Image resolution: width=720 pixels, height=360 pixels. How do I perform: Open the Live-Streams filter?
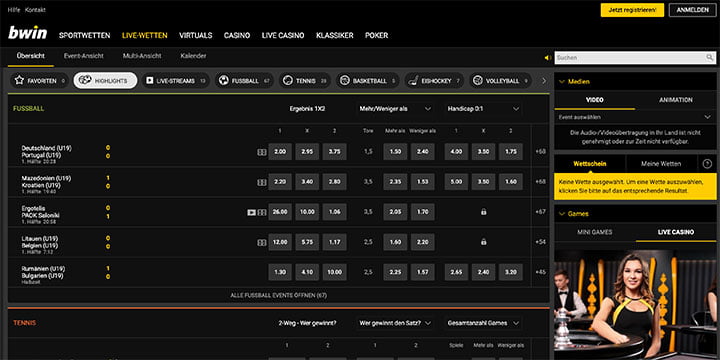coord(175,81)
